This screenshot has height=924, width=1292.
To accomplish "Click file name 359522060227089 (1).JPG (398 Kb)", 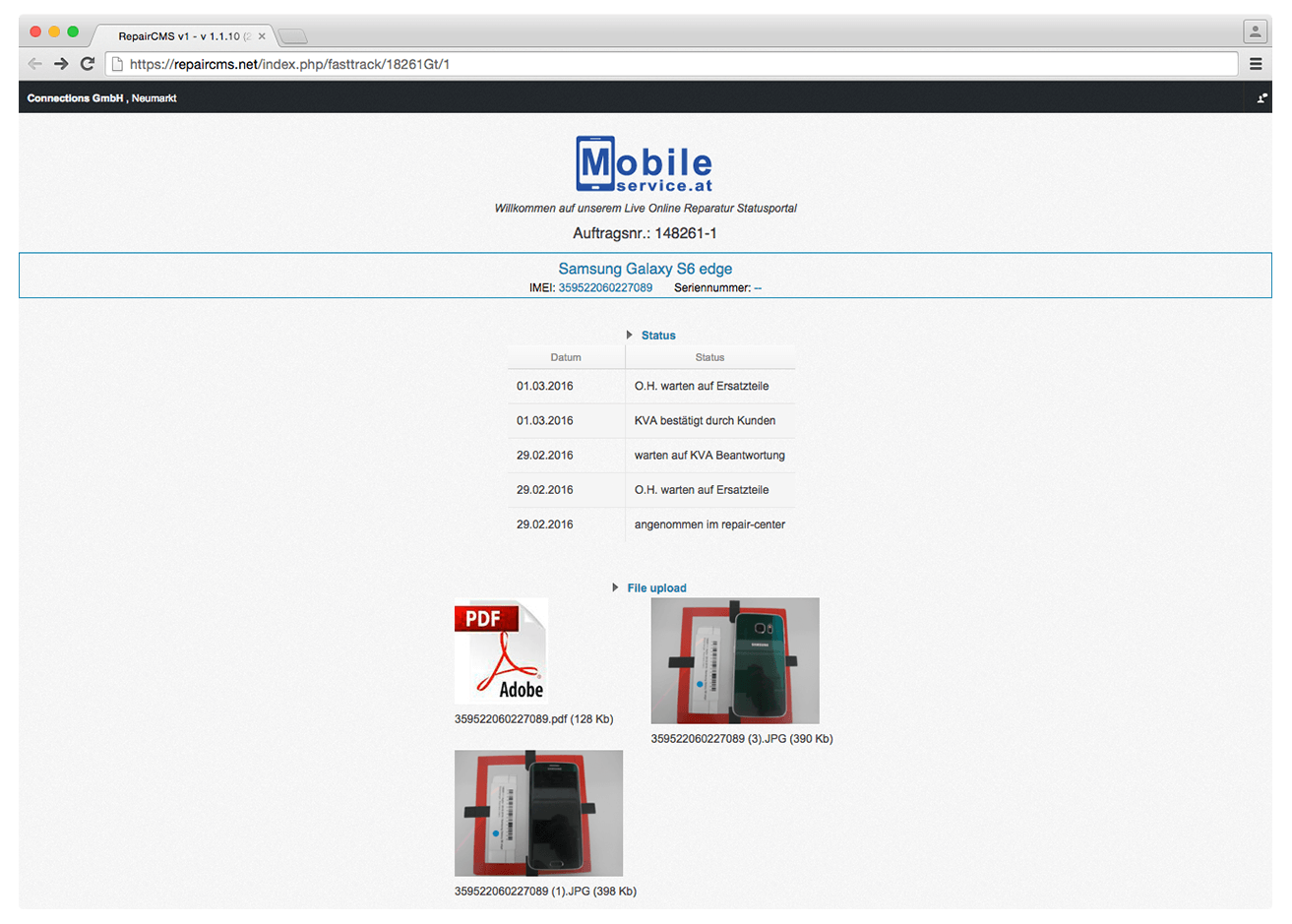I will [545, 892].
